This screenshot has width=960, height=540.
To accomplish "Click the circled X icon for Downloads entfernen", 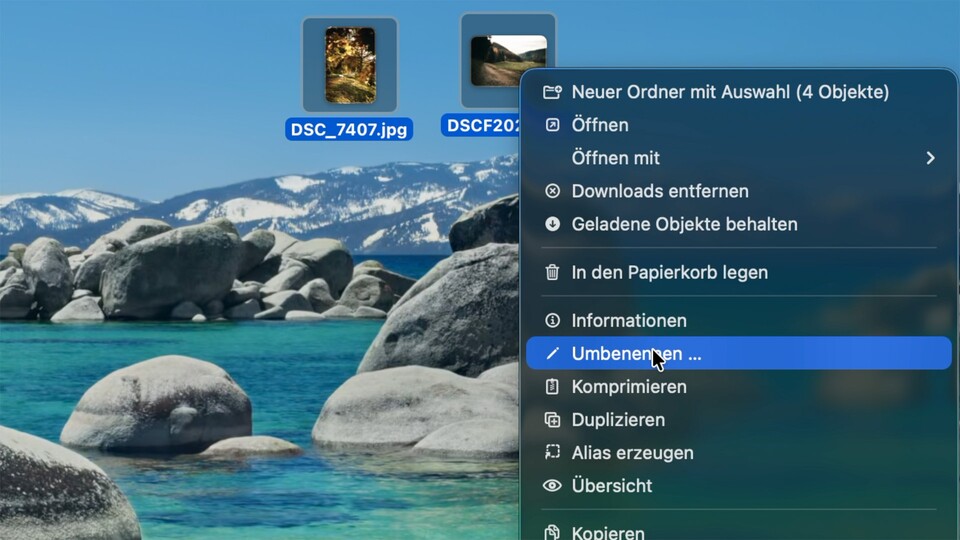I will point(552,191).
